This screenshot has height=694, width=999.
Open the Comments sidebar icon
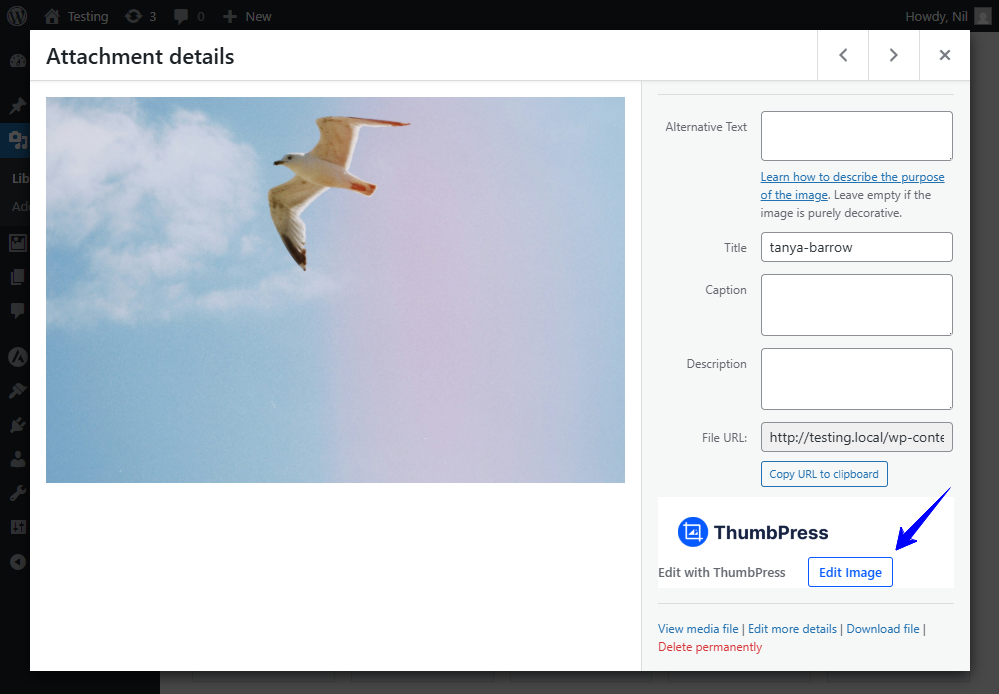click(18, 310)
